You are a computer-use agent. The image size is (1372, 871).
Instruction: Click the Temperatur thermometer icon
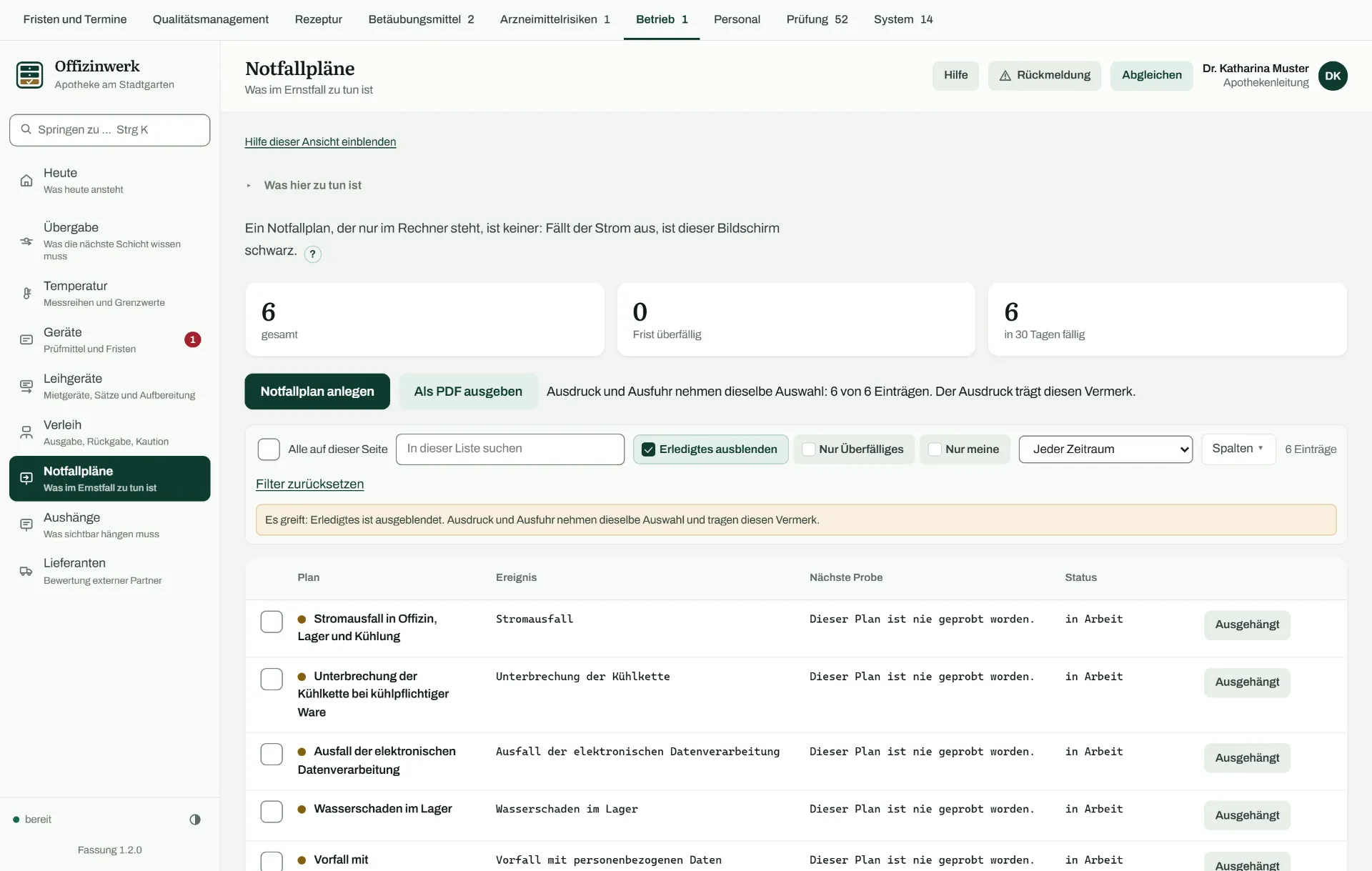click(26, 294)
